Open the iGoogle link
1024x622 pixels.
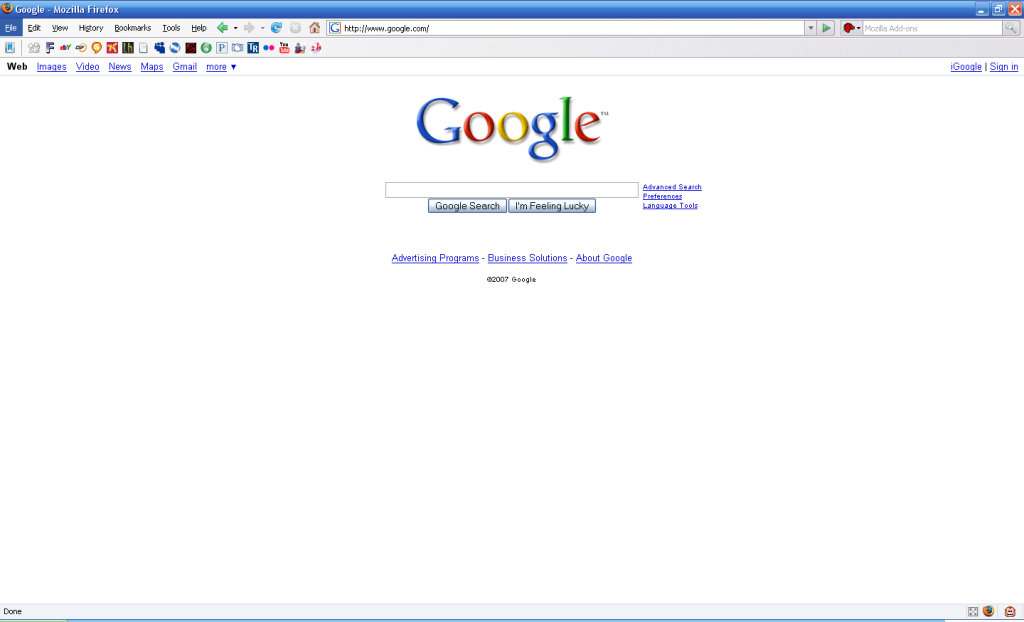(966, 67)
